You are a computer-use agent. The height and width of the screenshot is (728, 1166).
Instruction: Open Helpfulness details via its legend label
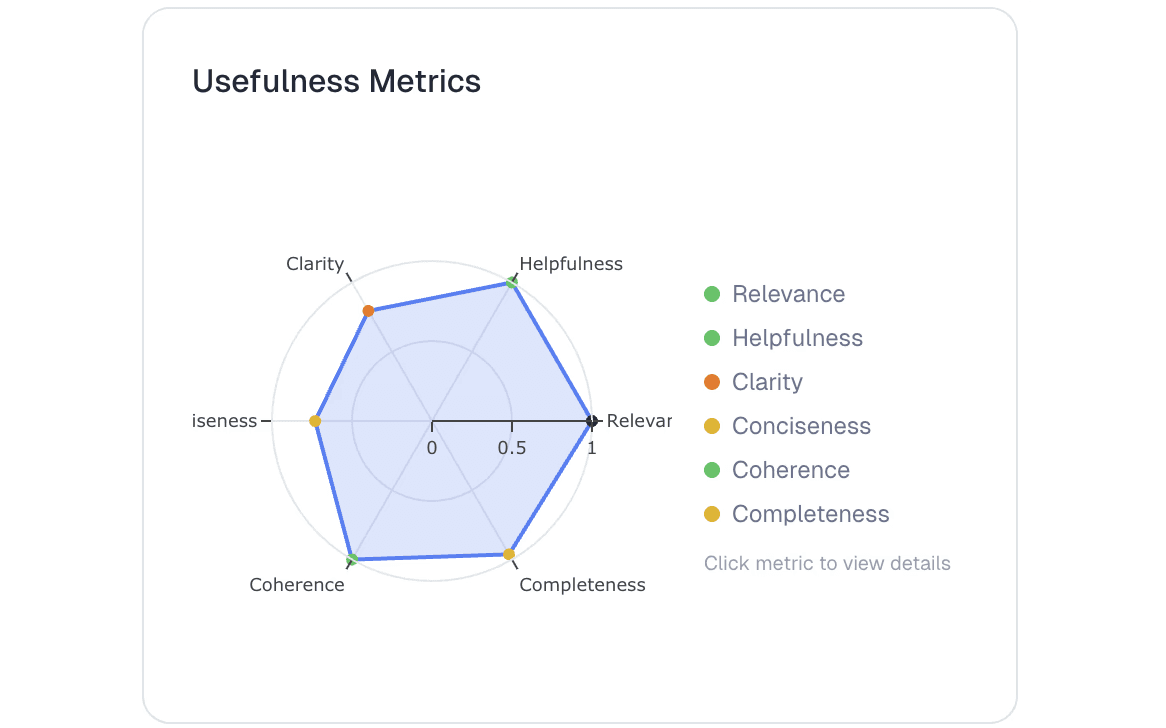[x=797, y=338]
